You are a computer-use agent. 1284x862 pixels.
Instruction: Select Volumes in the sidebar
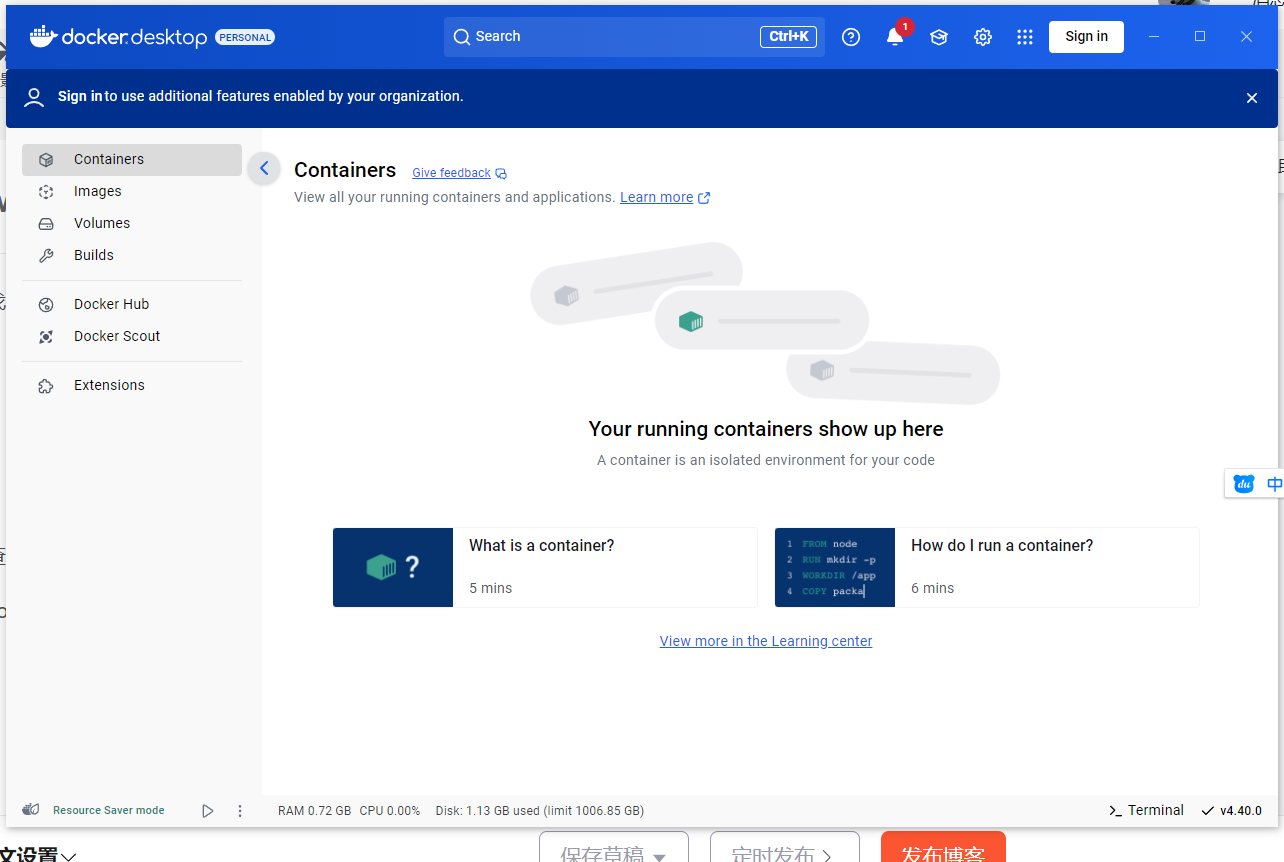coord(132,224)
